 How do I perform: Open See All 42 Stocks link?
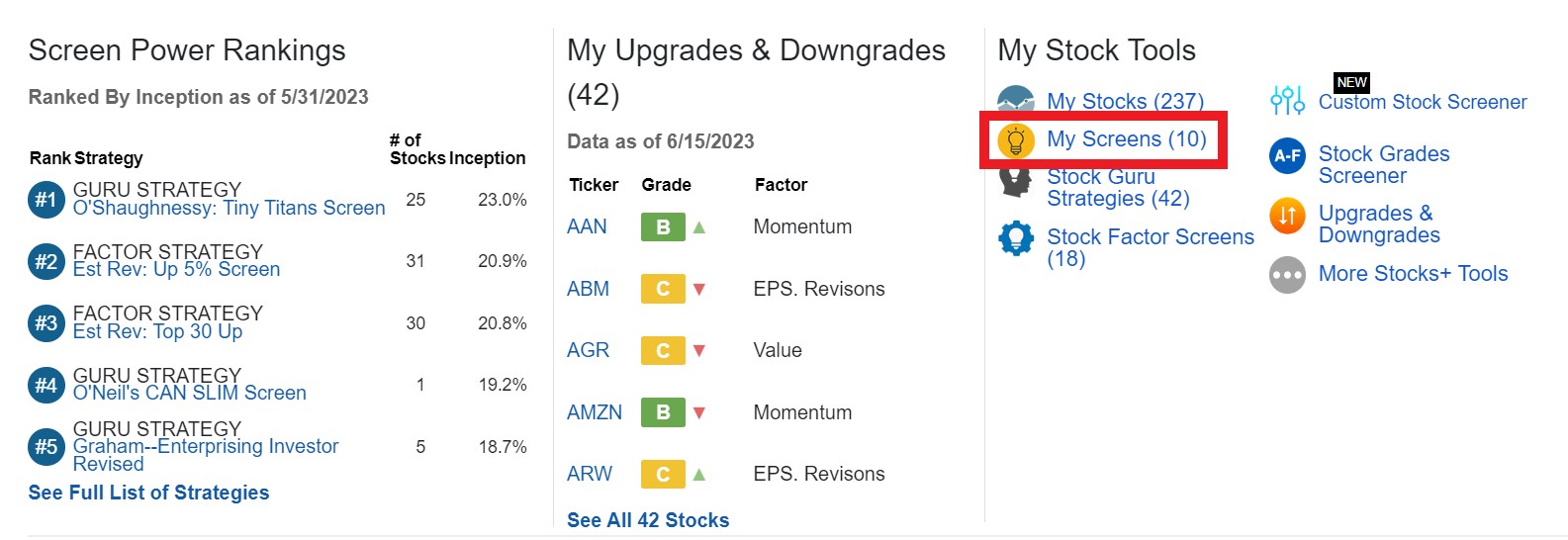[648, 520]
